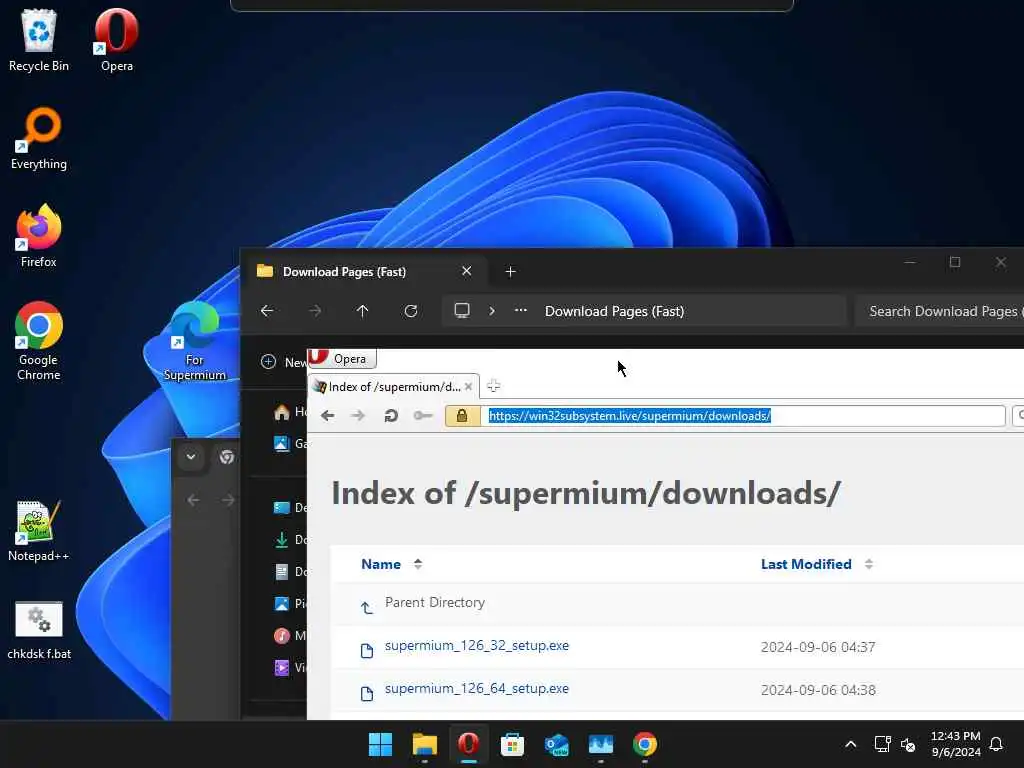Select the Opera desktop shortcut
The image size is (1024, 768).
coord(116,40)
